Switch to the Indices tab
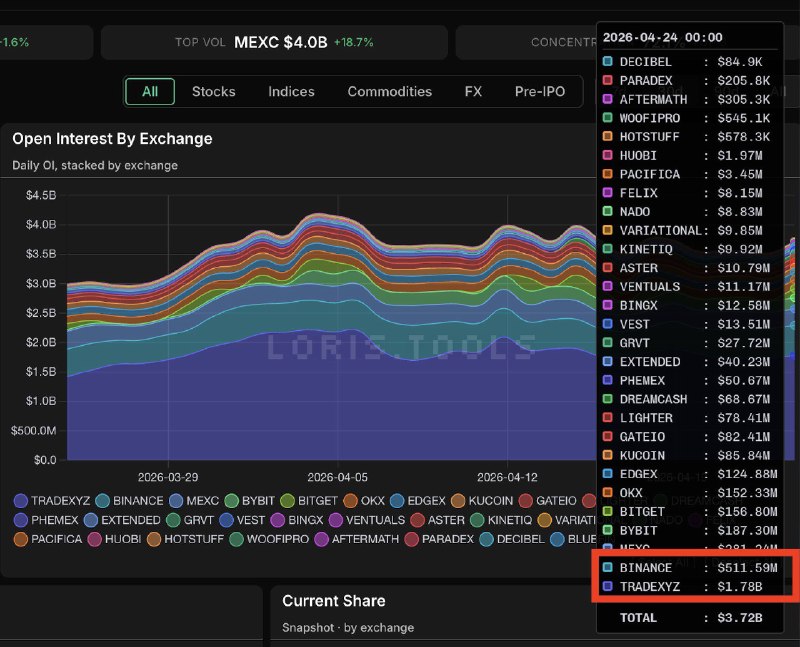This screenshot has width=800, height=647. tap(291, 92)
